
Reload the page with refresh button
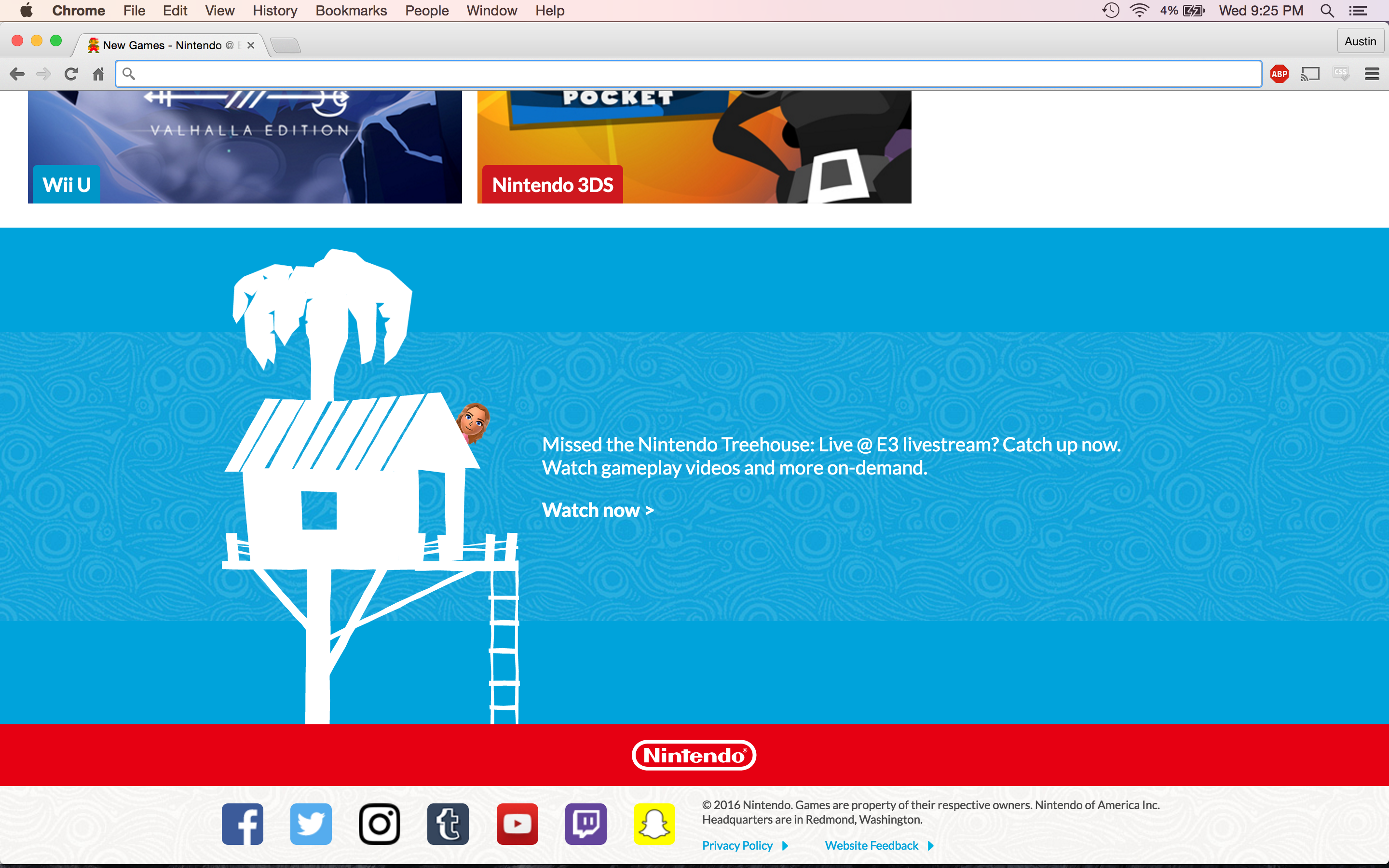point(71,74)
